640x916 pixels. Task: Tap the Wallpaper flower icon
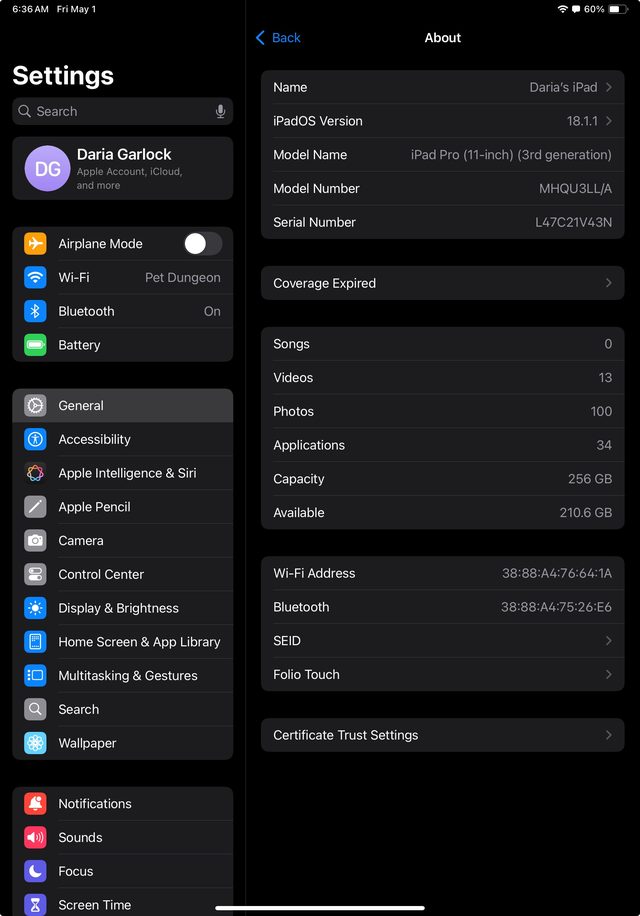(35, 743)
